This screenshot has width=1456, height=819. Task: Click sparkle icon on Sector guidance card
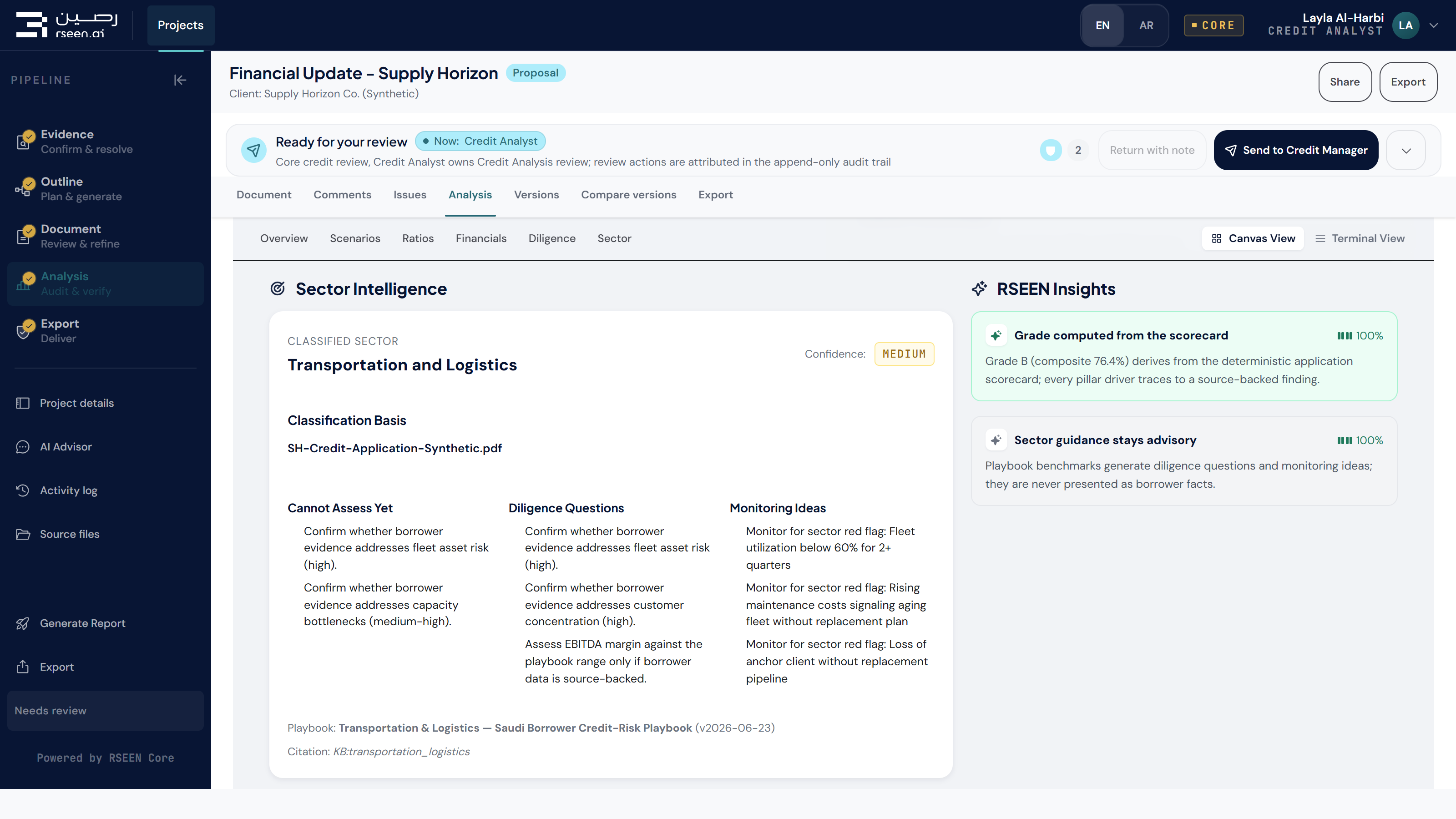[x=996, y=440]
